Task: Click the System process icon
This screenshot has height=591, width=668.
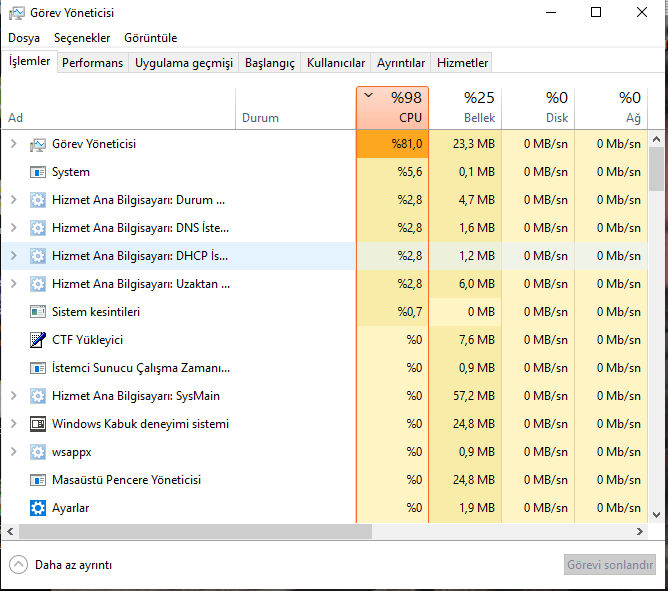Action: point(37,173)
